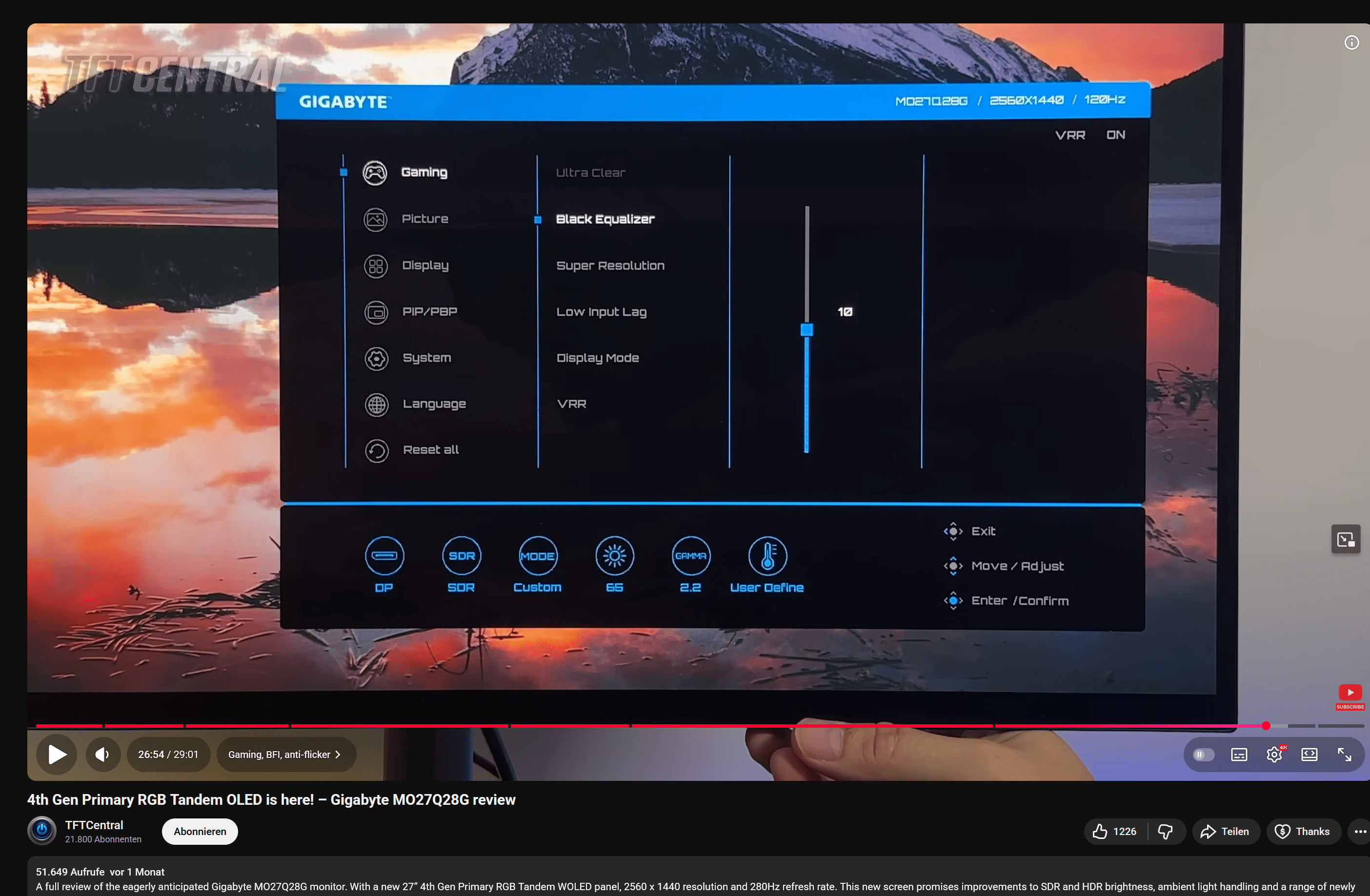Select the Super Resolution menu item
Screen dimensions: 1370x896
click(610, 265)
